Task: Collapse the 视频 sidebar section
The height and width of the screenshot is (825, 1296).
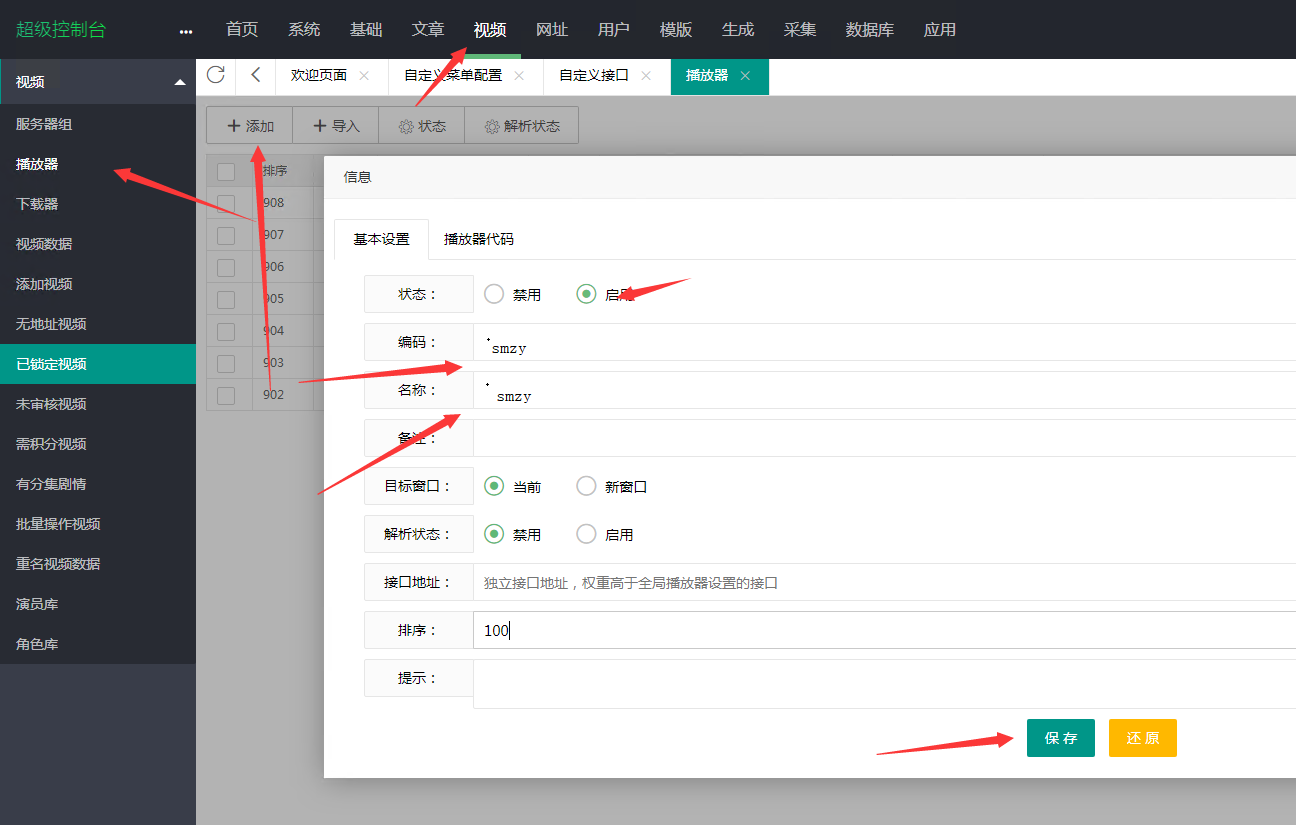Action: tap(180, 82)
